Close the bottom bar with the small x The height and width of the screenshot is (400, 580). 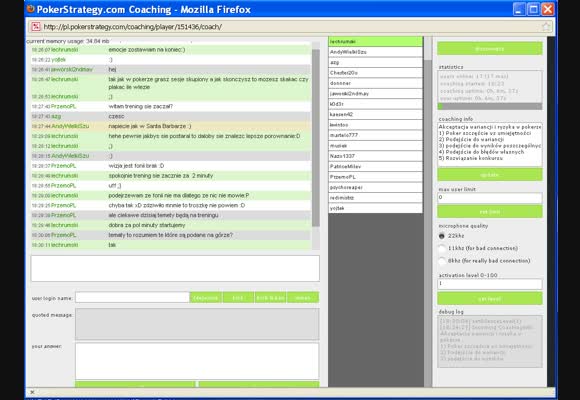coord(32,392)
